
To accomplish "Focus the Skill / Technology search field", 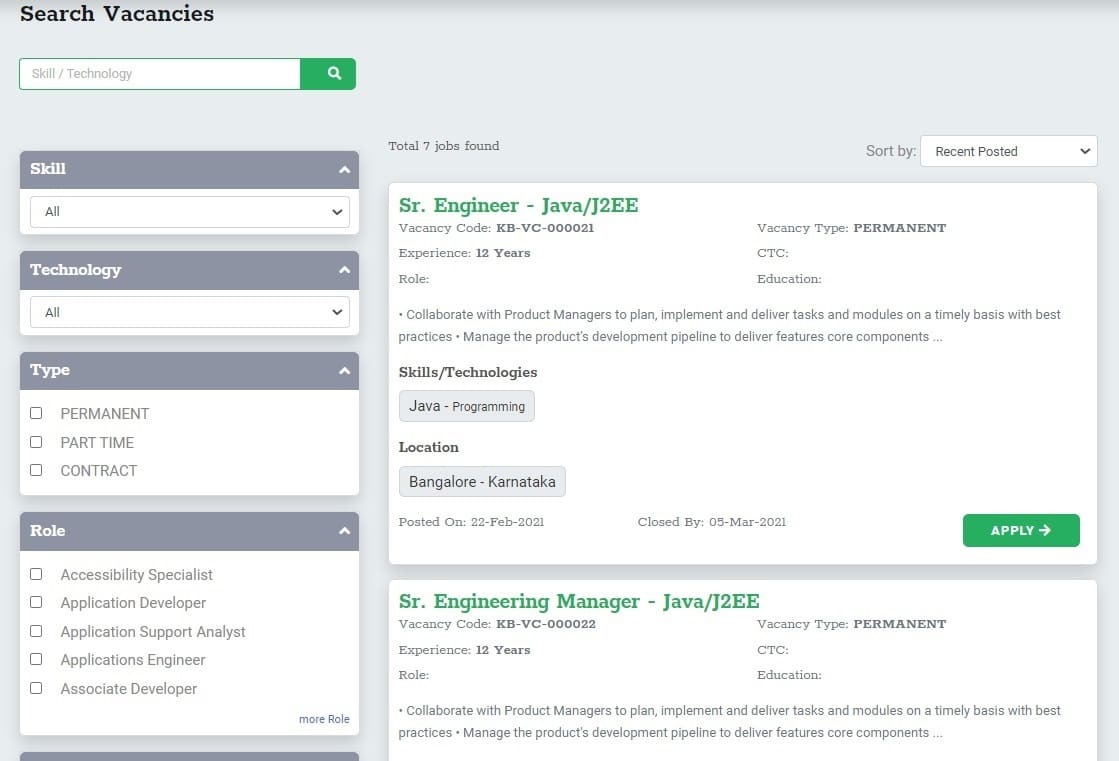I will tap(160, 74).
